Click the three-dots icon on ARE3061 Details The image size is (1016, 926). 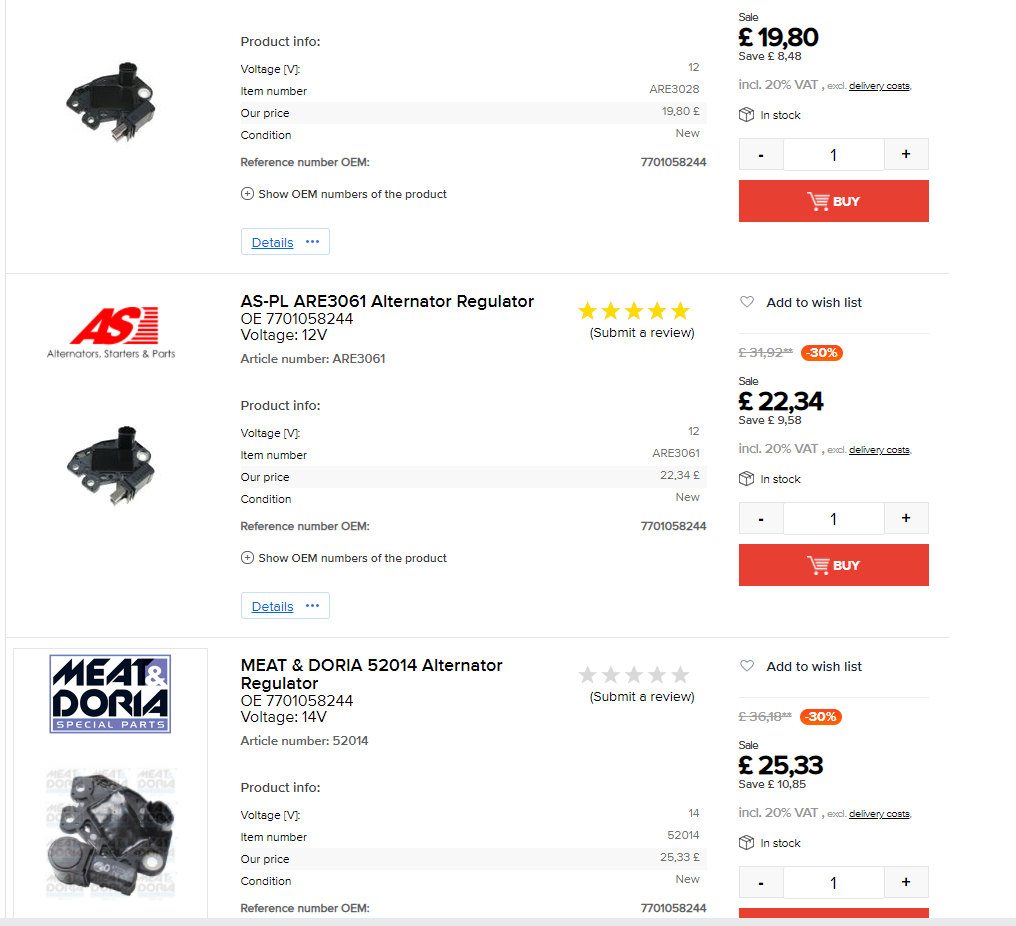point(312,606)
